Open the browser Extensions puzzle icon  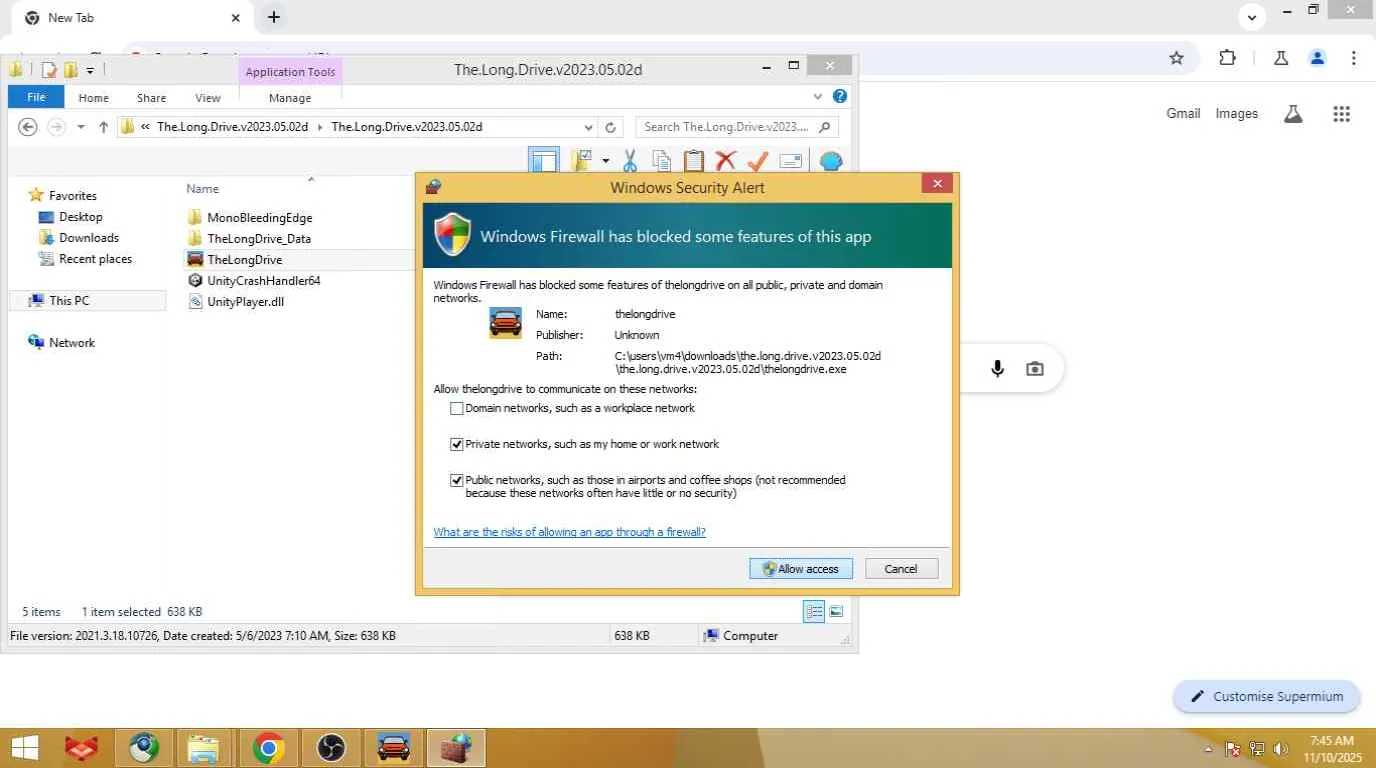pyautogui.click(x=1227, y=58)
